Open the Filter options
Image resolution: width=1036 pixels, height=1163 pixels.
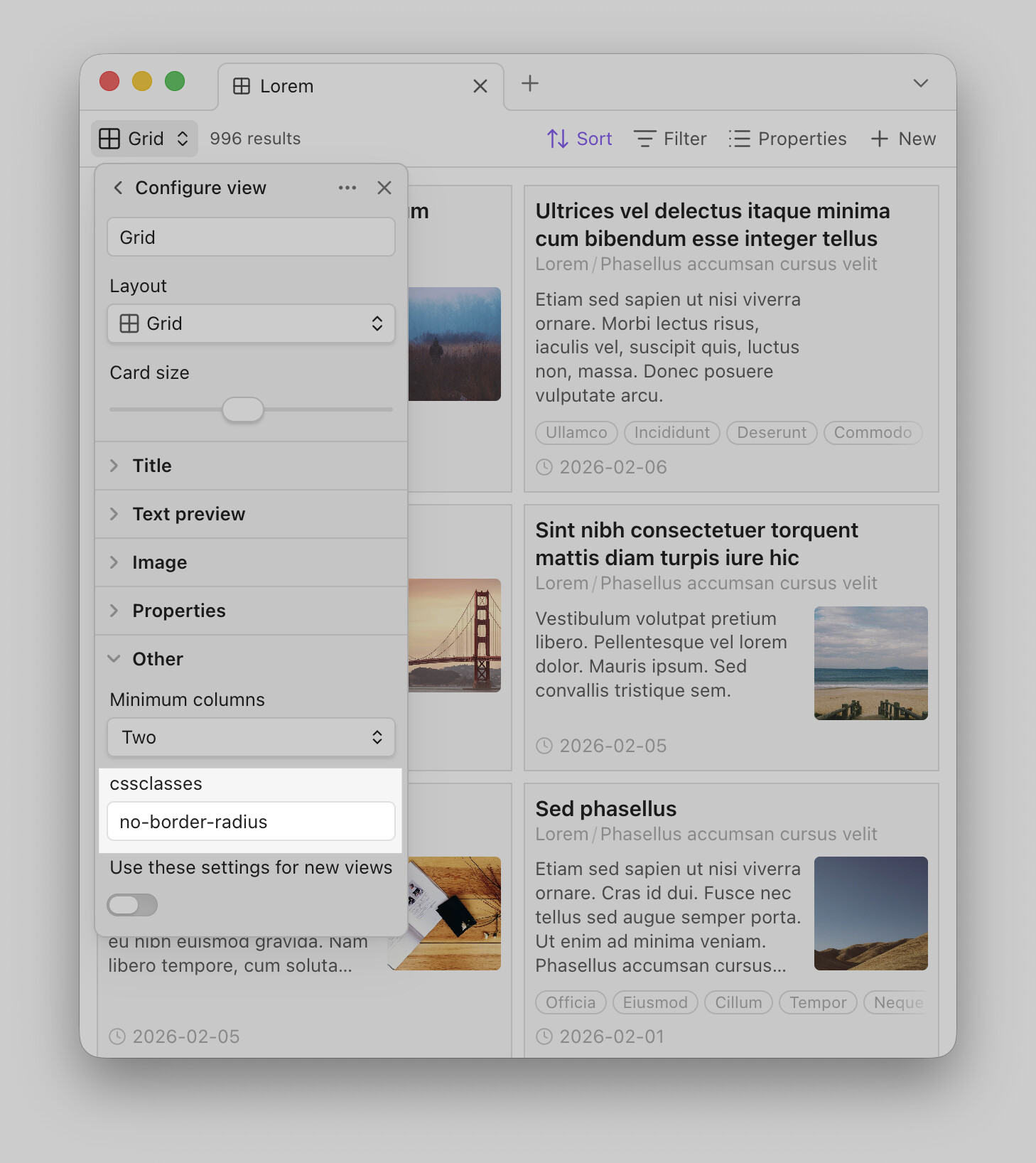click(x=670, y=139)
